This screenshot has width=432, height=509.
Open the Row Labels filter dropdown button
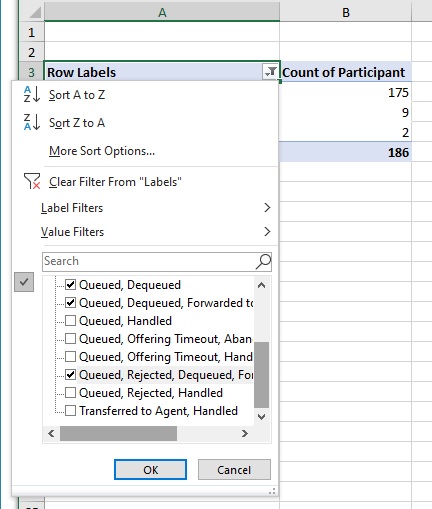270,72
